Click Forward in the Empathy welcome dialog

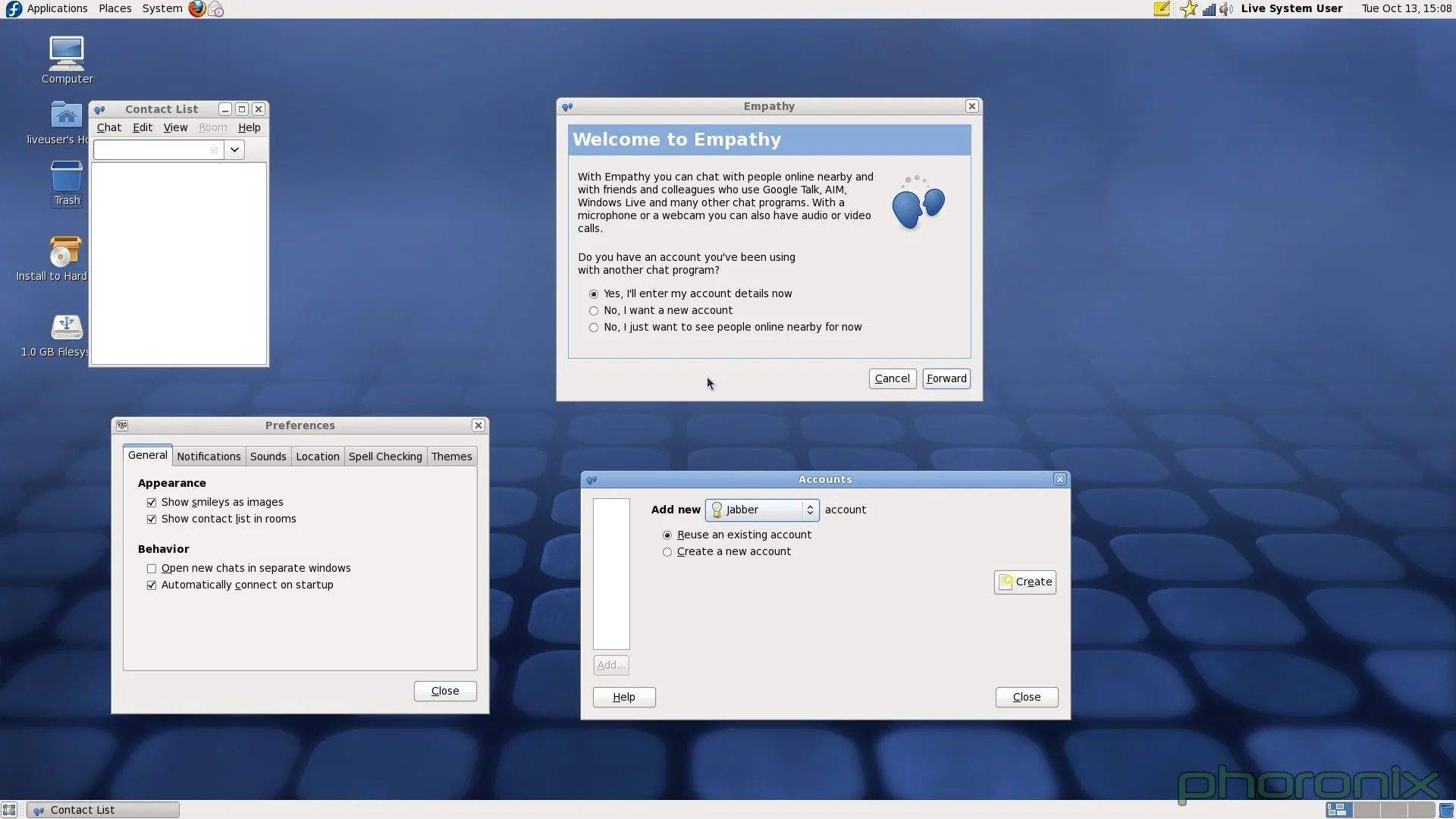(946, 379)
